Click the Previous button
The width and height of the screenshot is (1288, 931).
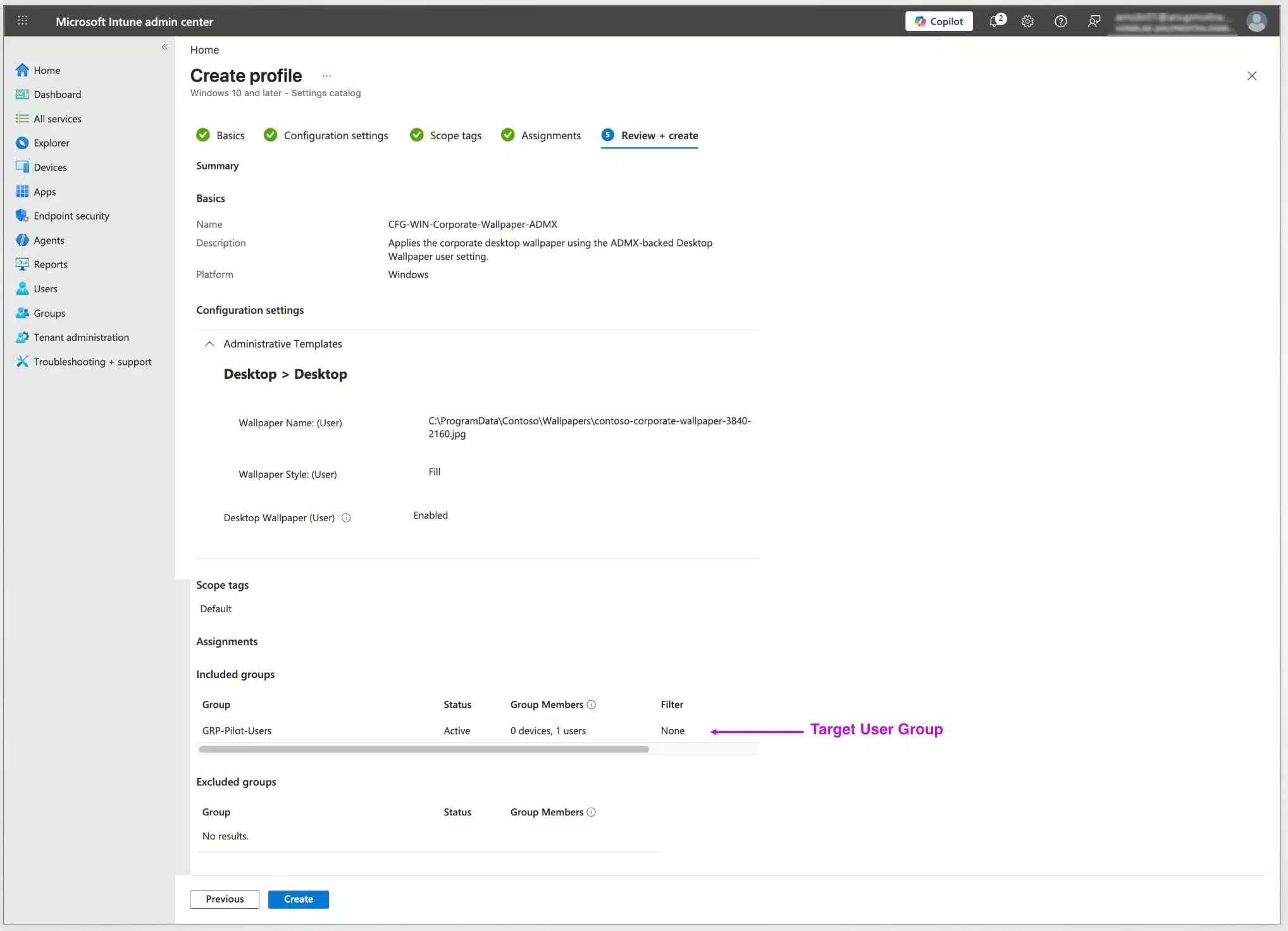tap(225, 899)
